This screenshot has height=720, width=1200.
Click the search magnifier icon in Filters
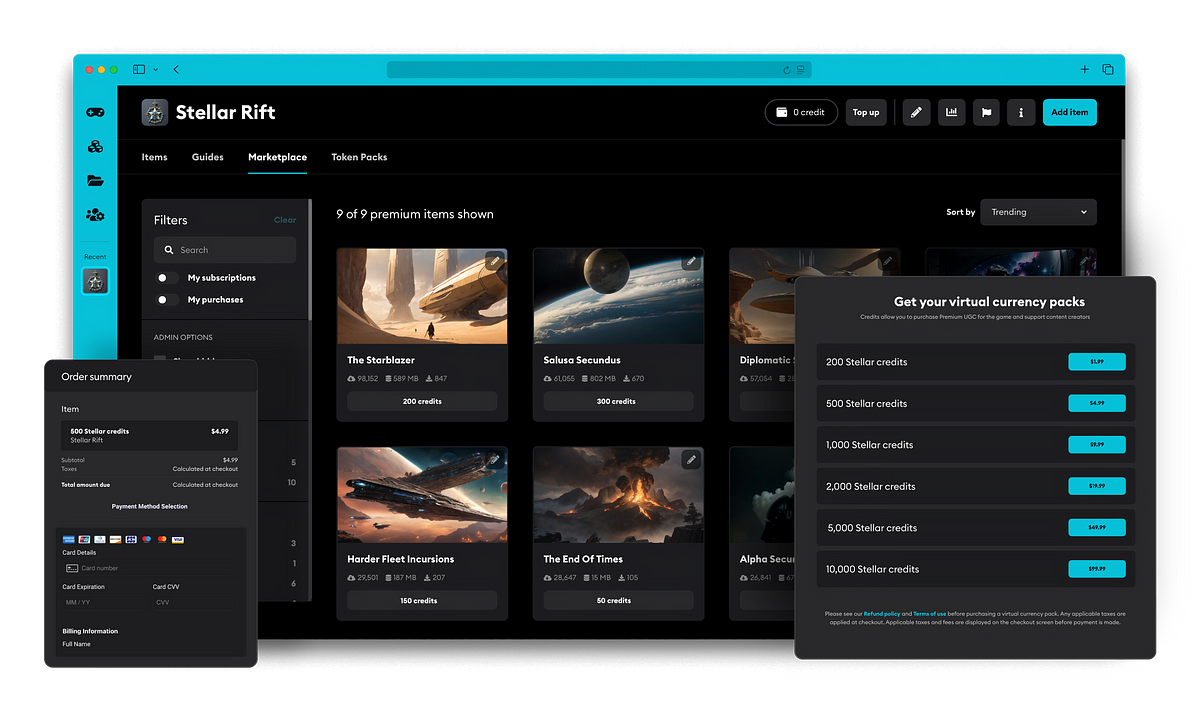(x=169, y=250)
